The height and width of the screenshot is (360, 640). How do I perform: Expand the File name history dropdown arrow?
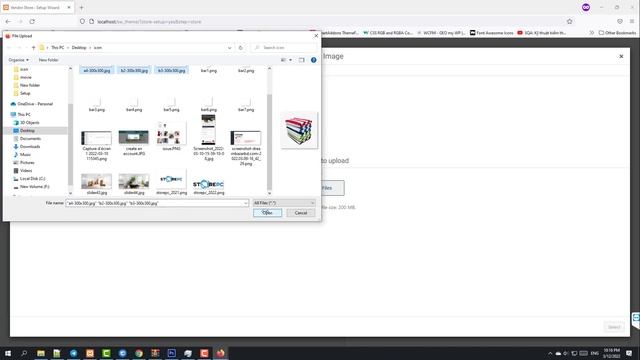[x=246, y=203]
